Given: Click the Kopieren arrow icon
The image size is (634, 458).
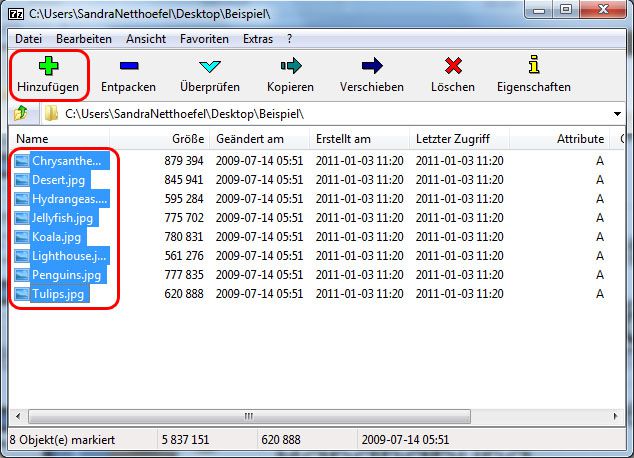Looking at the screenshot, I should [x=291, y=65].
